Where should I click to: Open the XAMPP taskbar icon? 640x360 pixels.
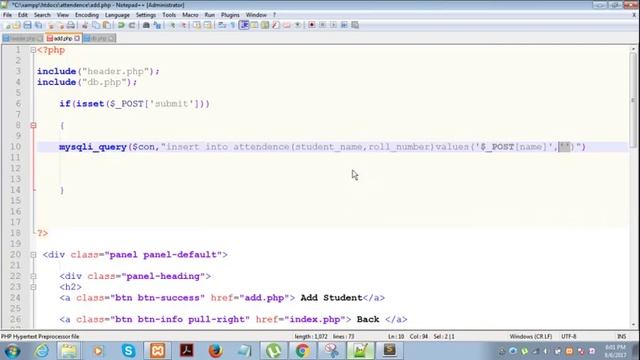click(x=158, y=351)
